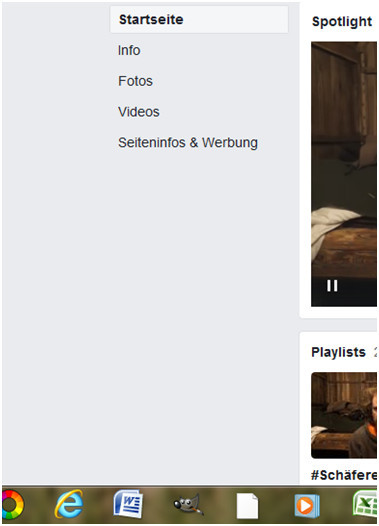Launch Excel from the taskbar
The image size is (379, 526).
(x=365, y=504)
